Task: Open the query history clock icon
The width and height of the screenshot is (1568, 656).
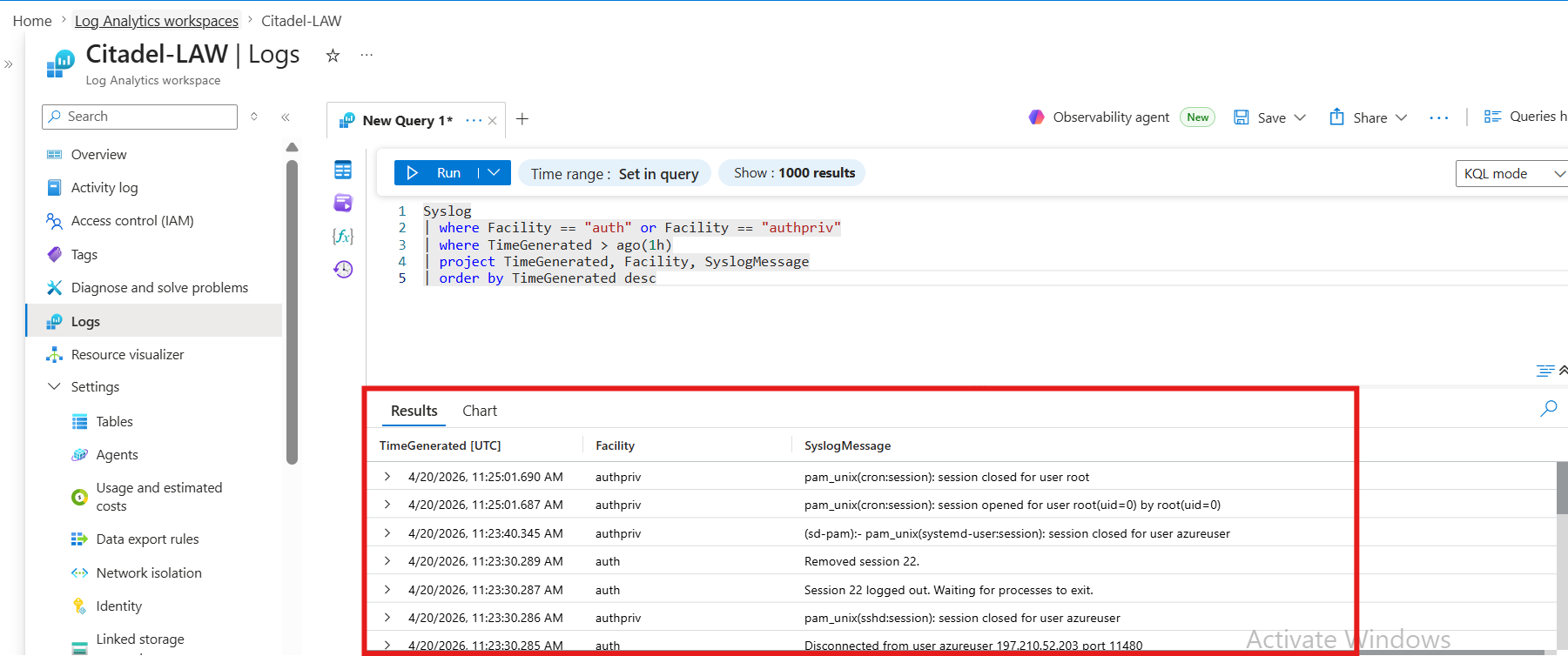Action: (343, 269)
